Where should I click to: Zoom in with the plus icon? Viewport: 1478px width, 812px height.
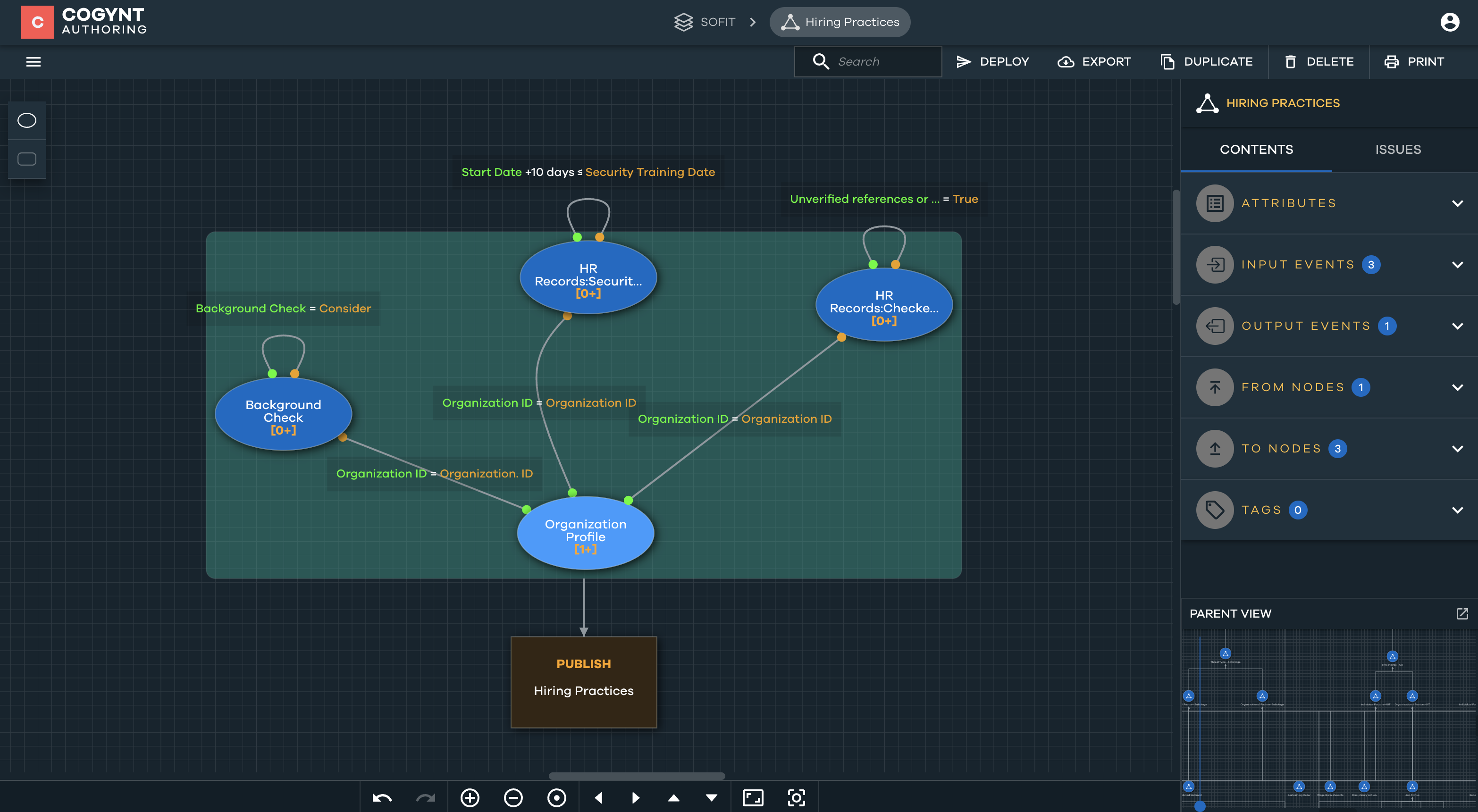click(470, 798)
